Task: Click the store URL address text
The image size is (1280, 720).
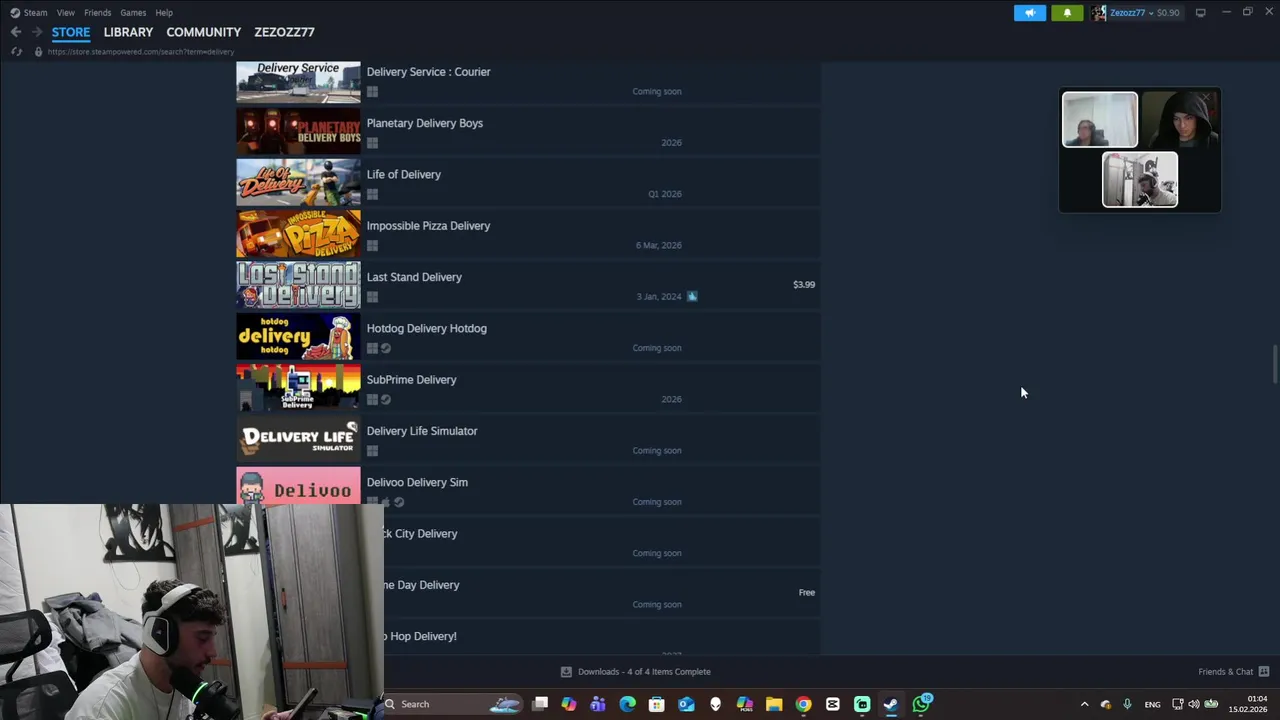Action: [141, 51]
